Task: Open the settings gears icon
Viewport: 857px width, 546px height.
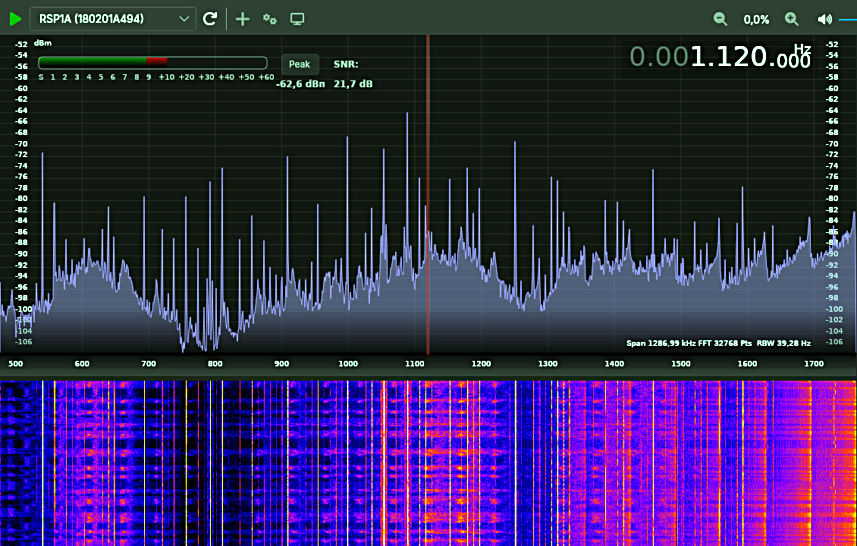Action: 270,19
